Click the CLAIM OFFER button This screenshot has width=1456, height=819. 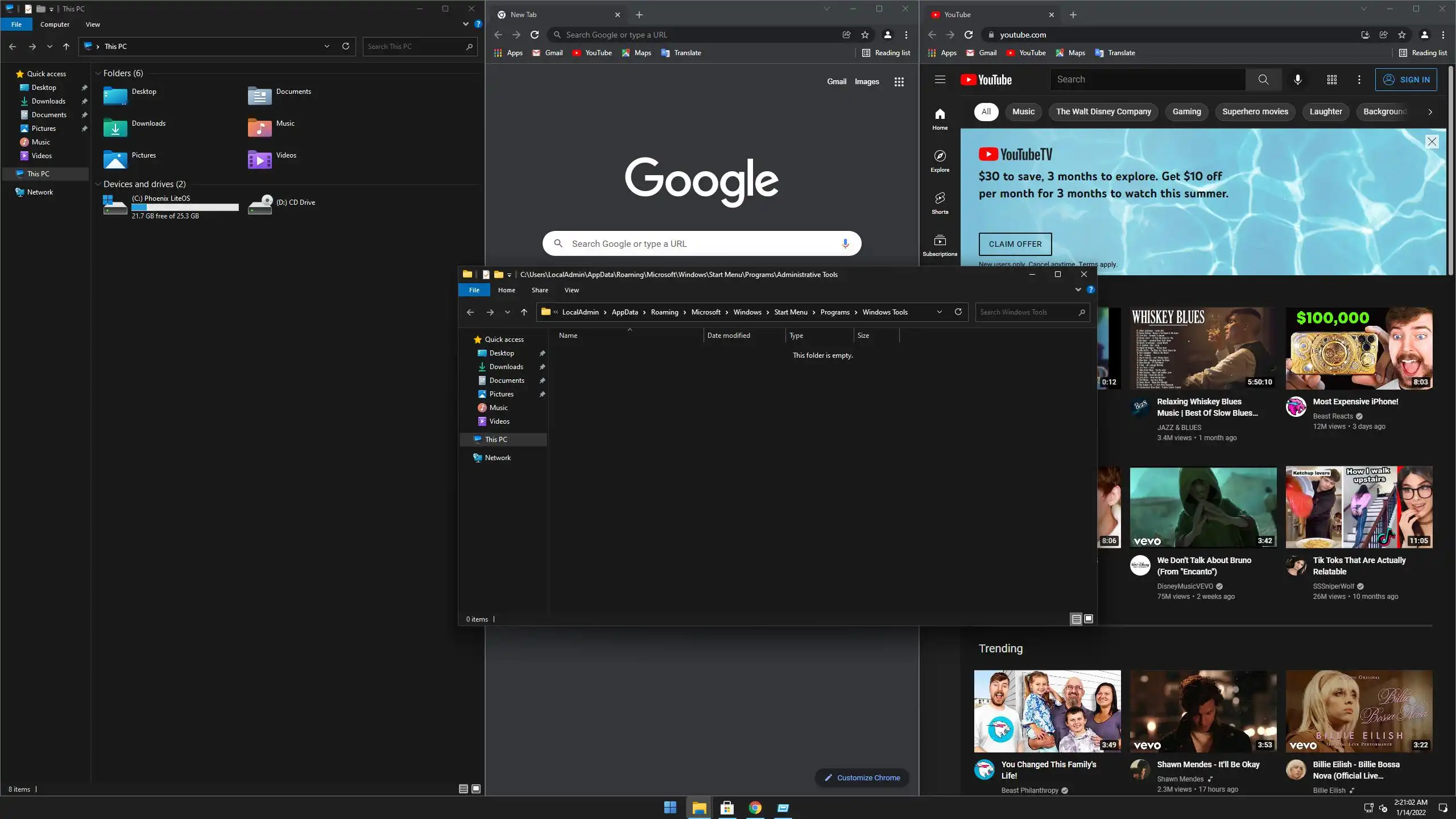click(1015, 244)
